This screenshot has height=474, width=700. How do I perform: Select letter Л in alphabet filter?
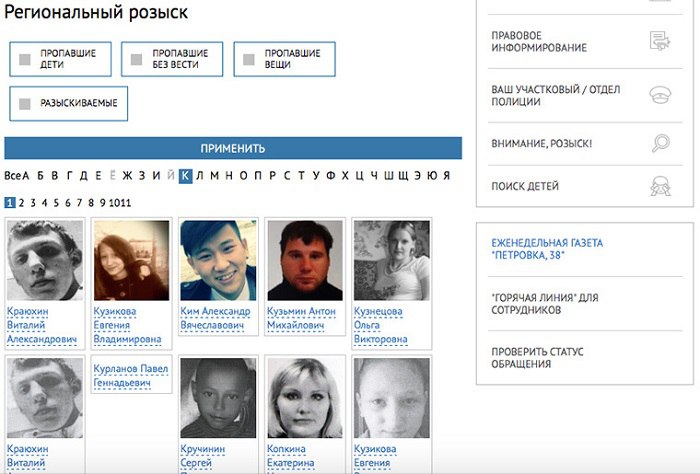(x=200, y=176)
